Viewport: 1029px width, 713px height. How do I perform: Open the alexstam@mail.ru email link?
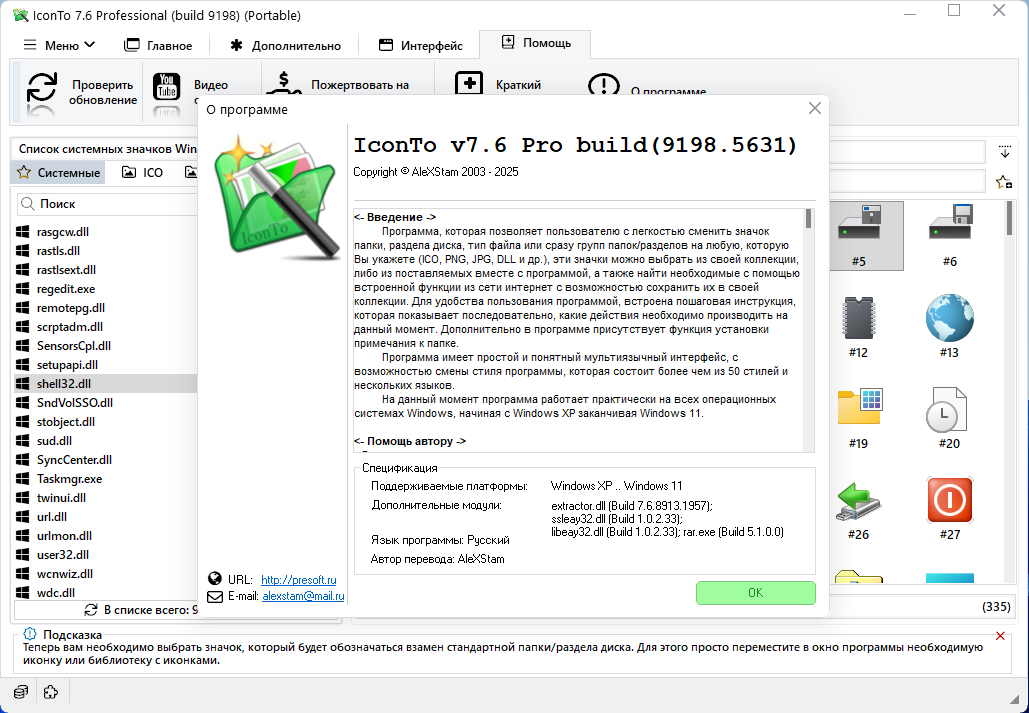coord(303,596)
